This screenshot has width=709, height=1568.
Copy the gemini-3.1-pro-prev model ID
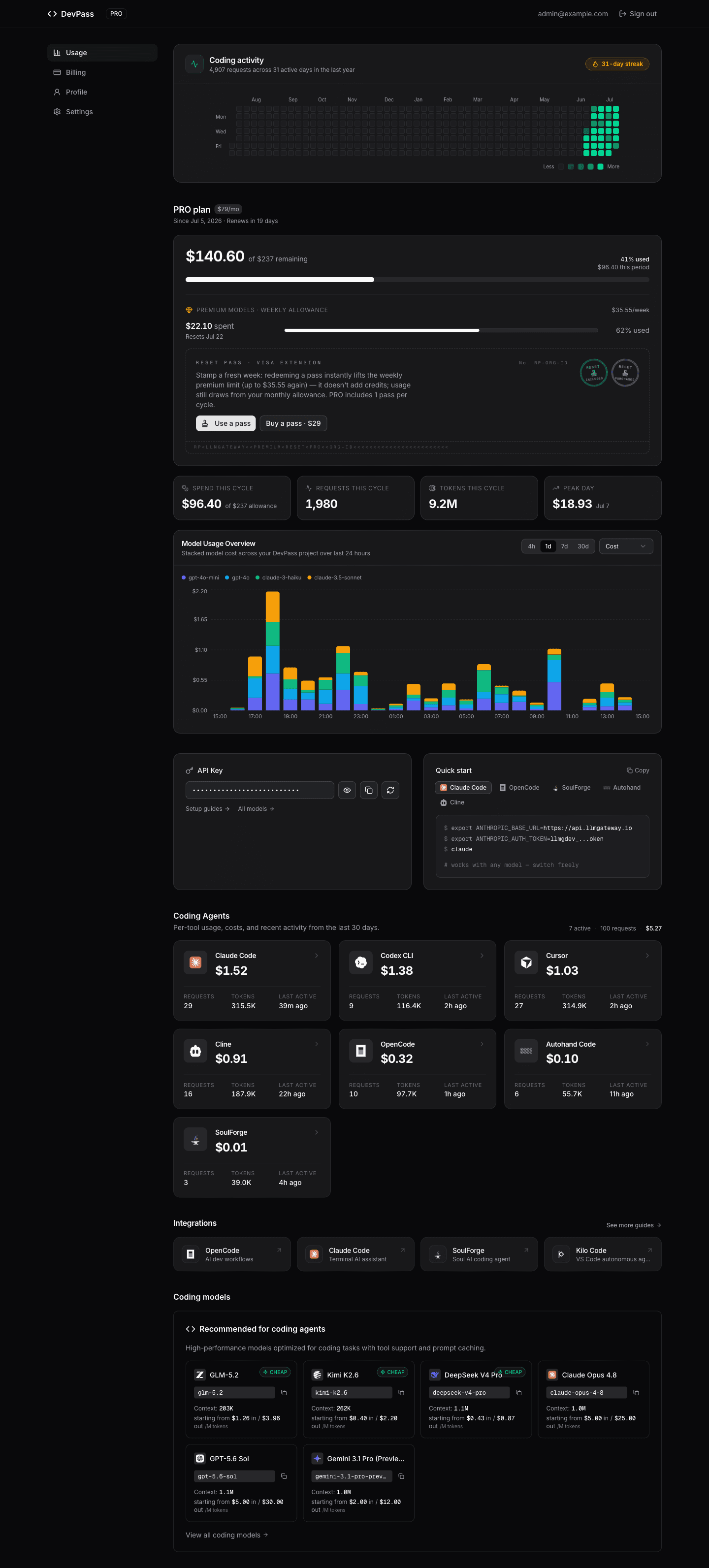[x=401, y=1476]
